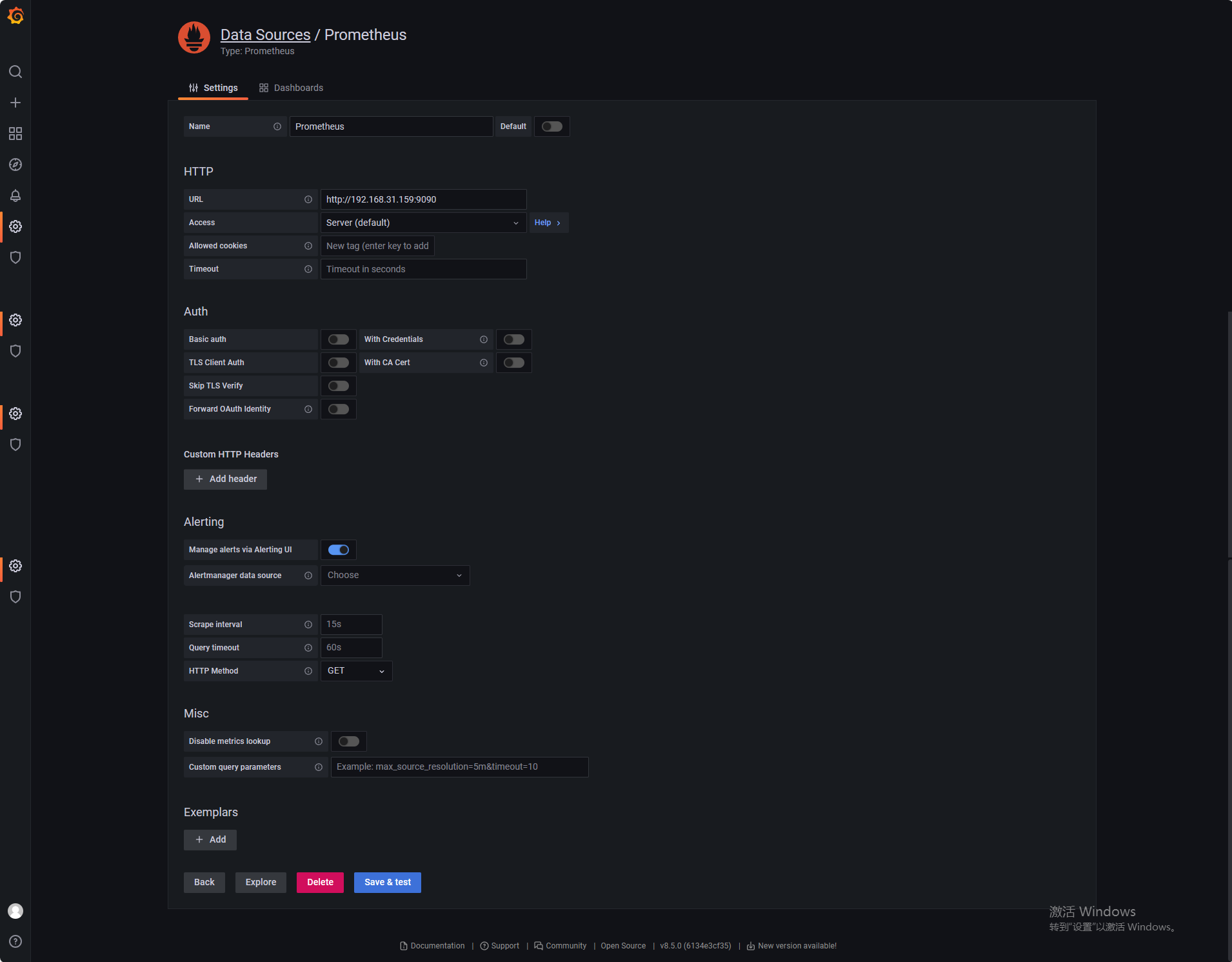
Task: Open the Community footer link
Action: pos(561,946)
